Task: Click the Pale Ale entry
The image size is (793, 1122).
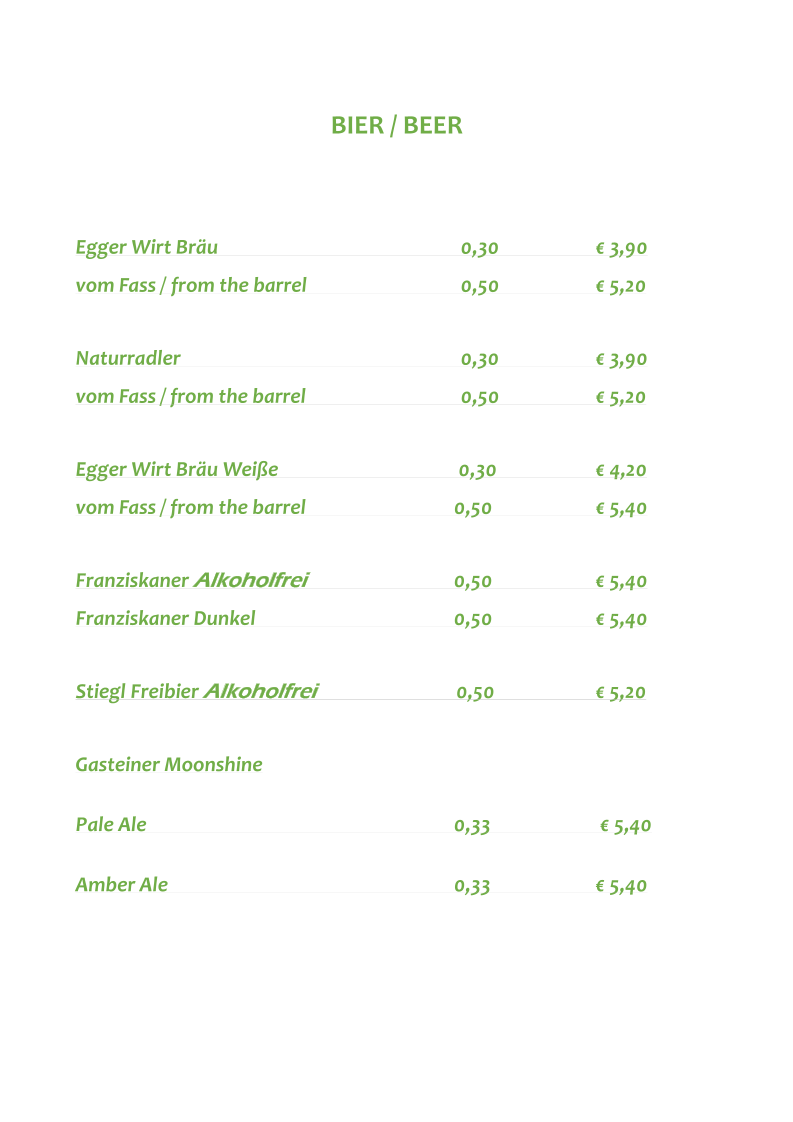Action: tap(111, 824)
